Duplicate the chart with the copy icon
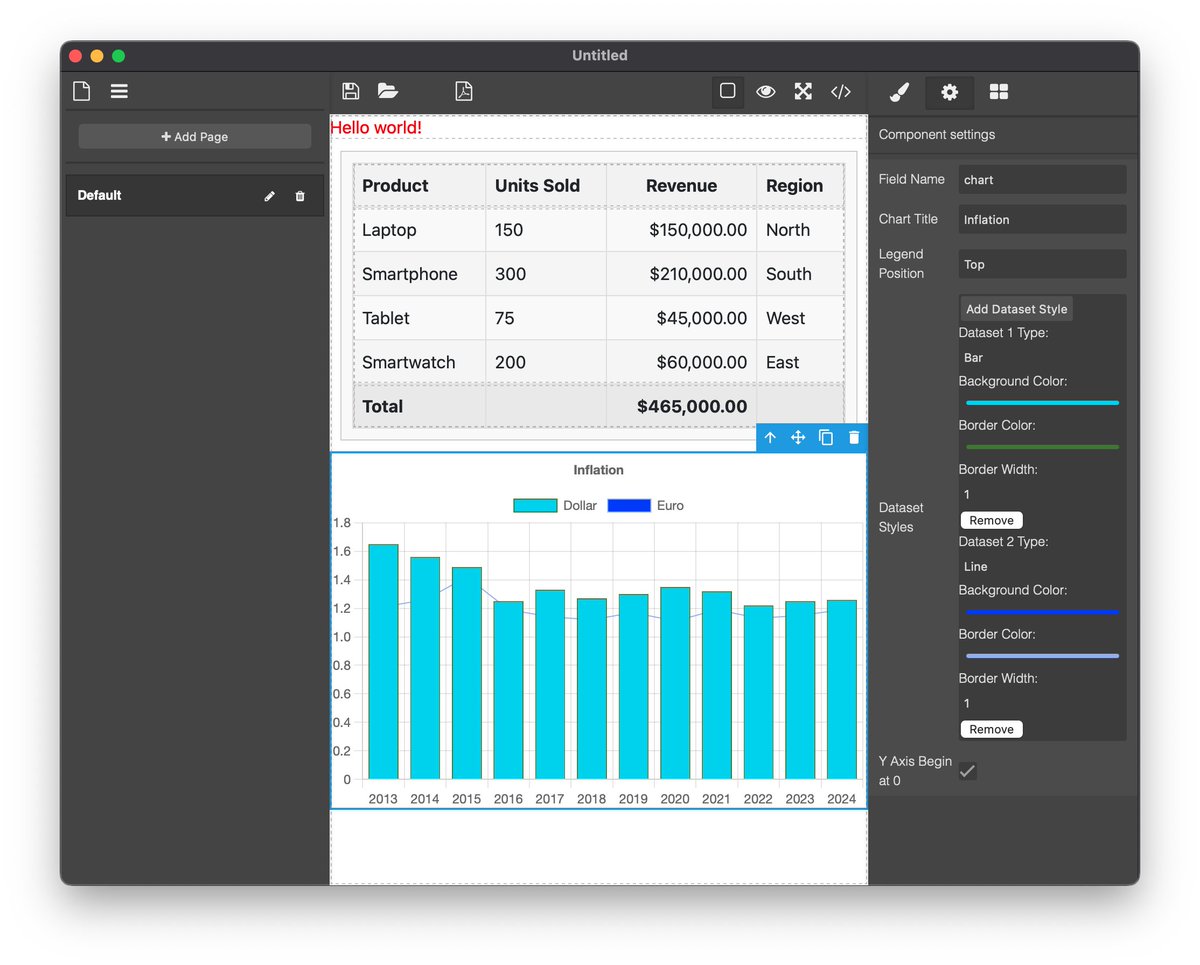Viewport: 1200px width, 965px height. (826, 438)
